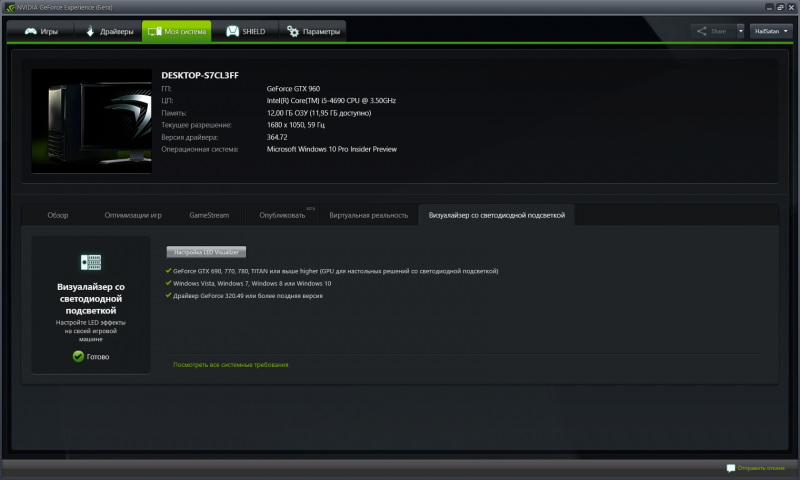Click the gears icon on Параметры

click(293, 32)
